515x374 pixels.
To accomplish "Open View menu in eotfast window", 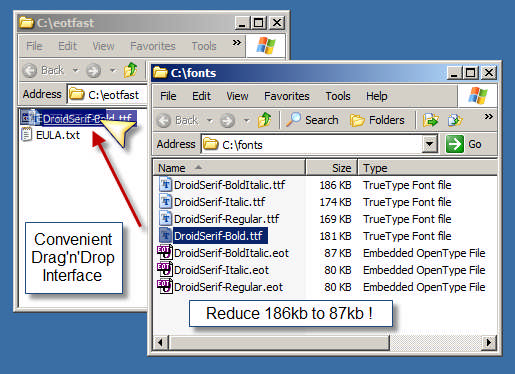I will [x=103, y=46].
